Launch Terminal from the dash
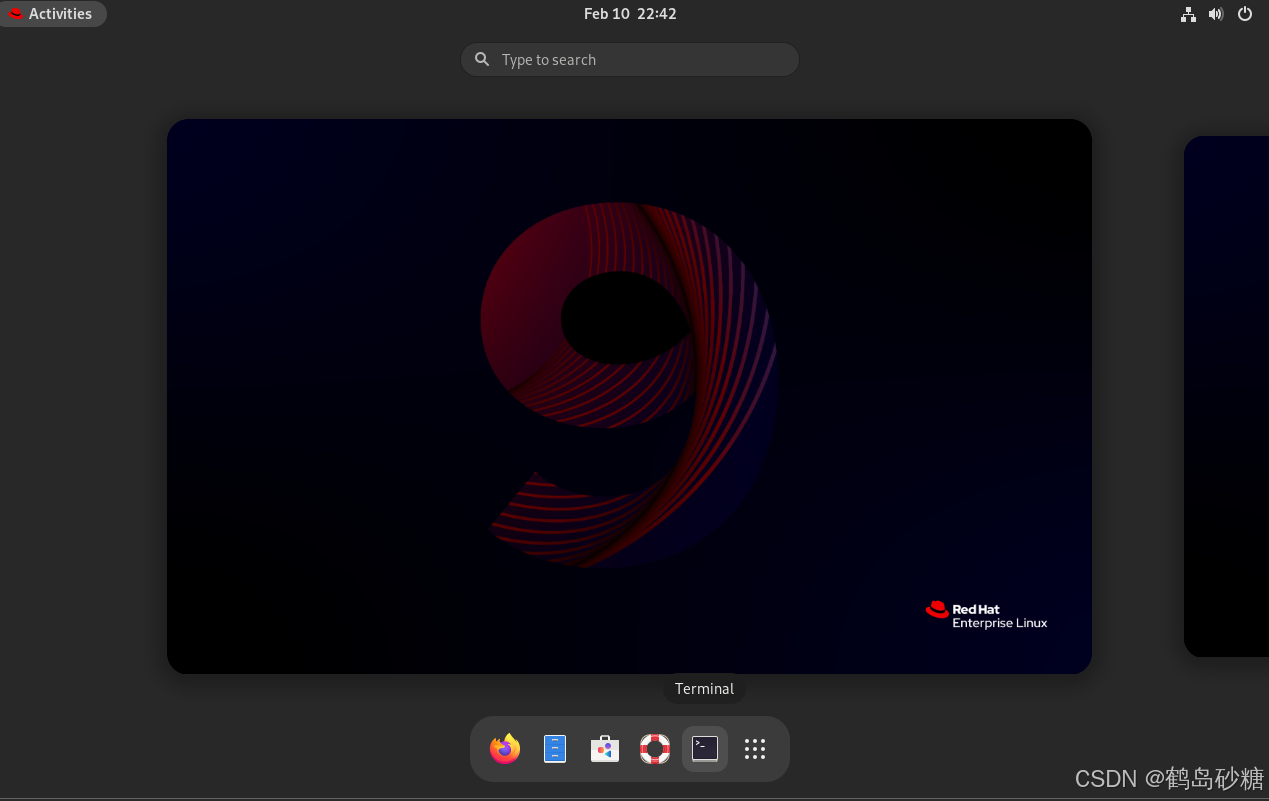Image resolution: width=1269 pixels, height=801 pixels. click(x=705, y=748)
